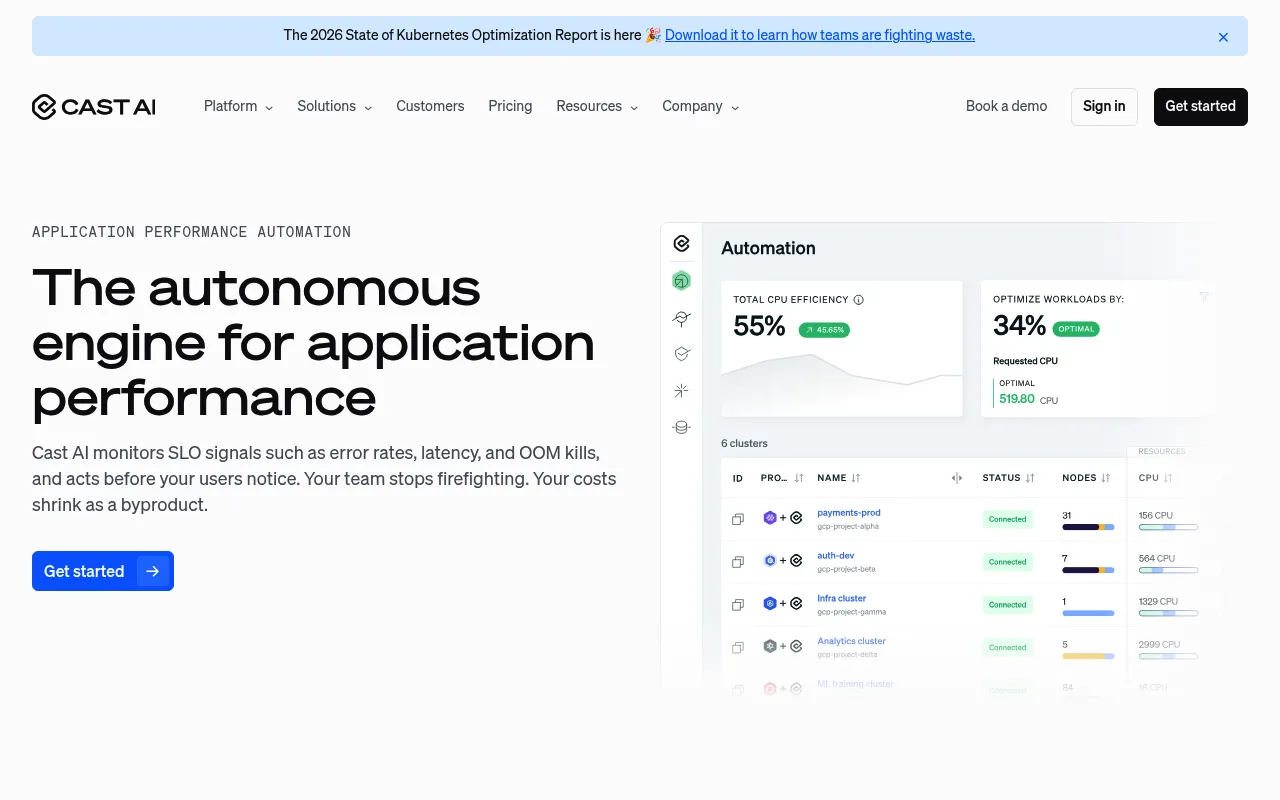
Task: Click the green OPTIMAL badge beside 34%
Action: (x=1075, y=329)
